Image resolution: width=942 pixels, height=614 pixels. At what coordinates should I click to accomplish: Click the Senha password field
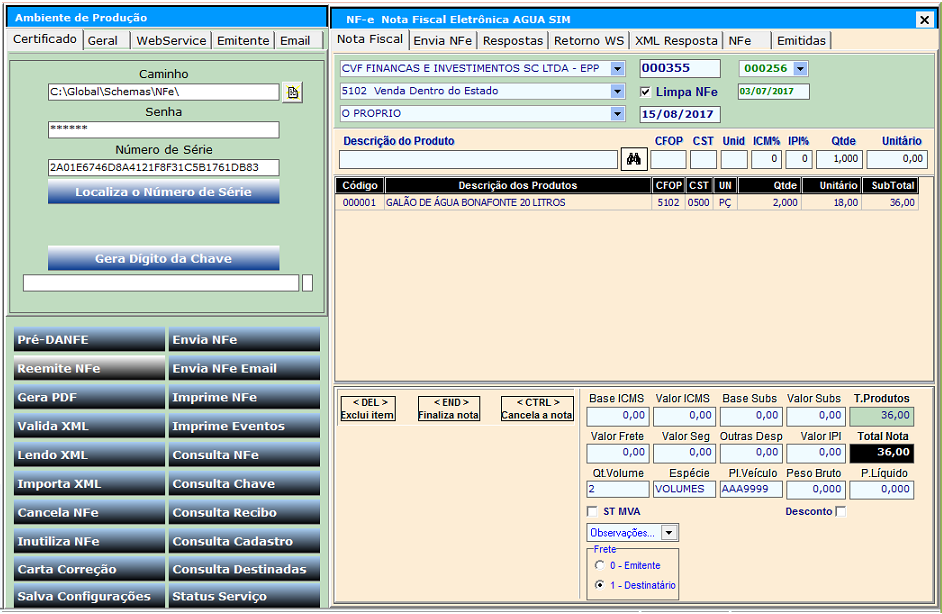point(163,130)
